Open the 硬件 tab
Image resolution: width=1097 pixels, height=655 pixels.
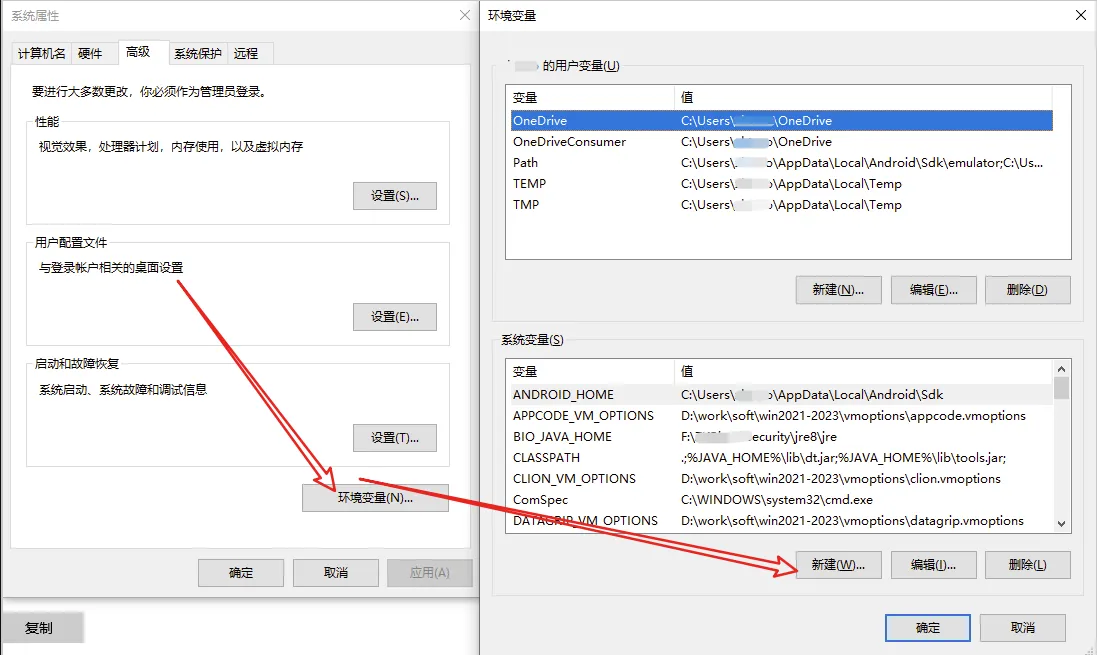pos(91,53)
